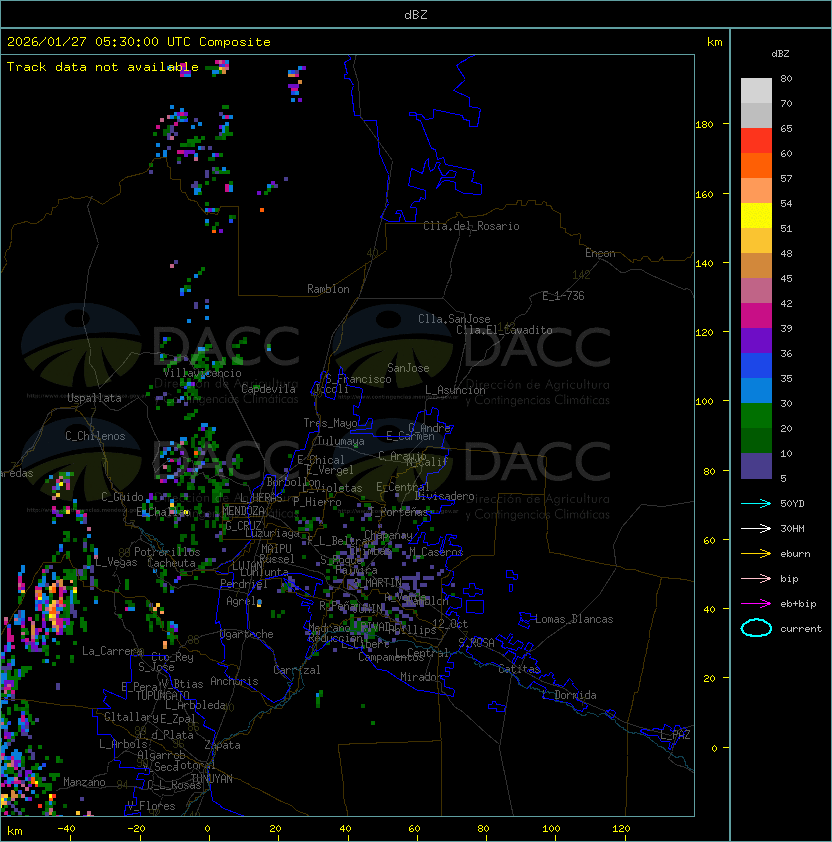832x842 pixels.
Task: Click the 'Track data not available' message
Action: tap(103, 67)
